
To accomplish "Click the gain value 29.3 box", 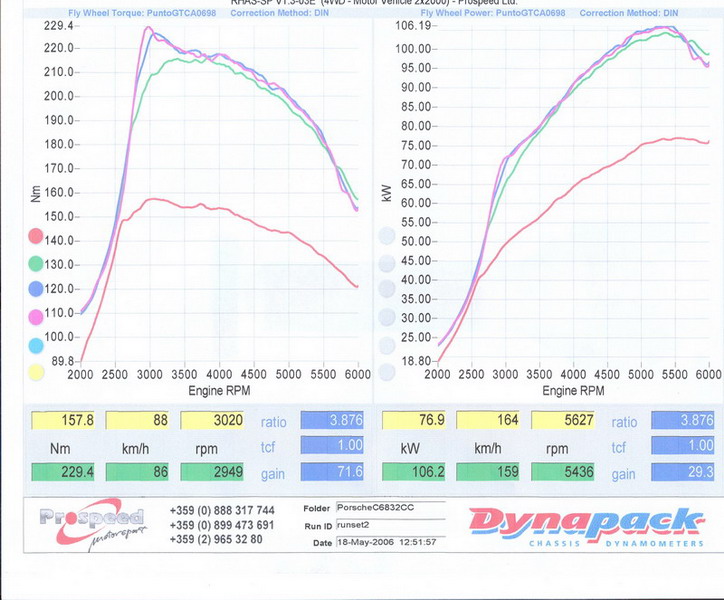I will [x=684, y=471].
